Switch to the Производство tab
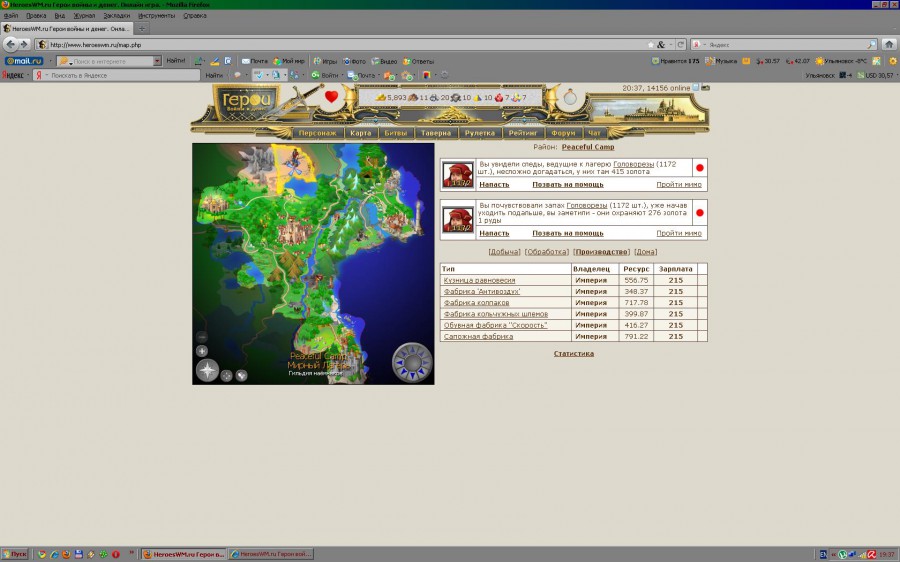The image size is (900, 562). click(602, 252)
